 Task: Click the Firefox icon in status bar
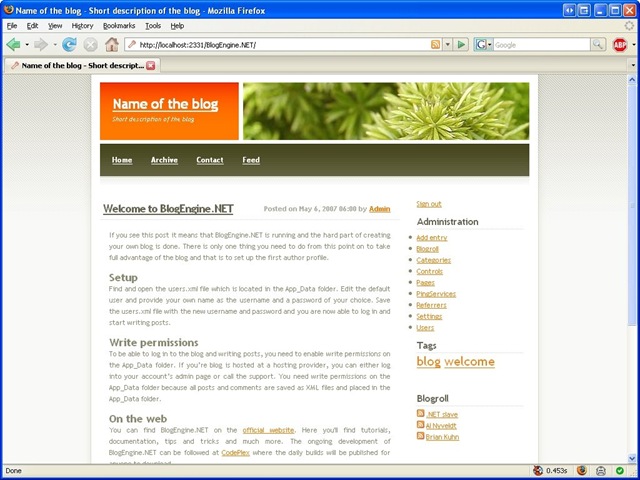click(582, 471)
